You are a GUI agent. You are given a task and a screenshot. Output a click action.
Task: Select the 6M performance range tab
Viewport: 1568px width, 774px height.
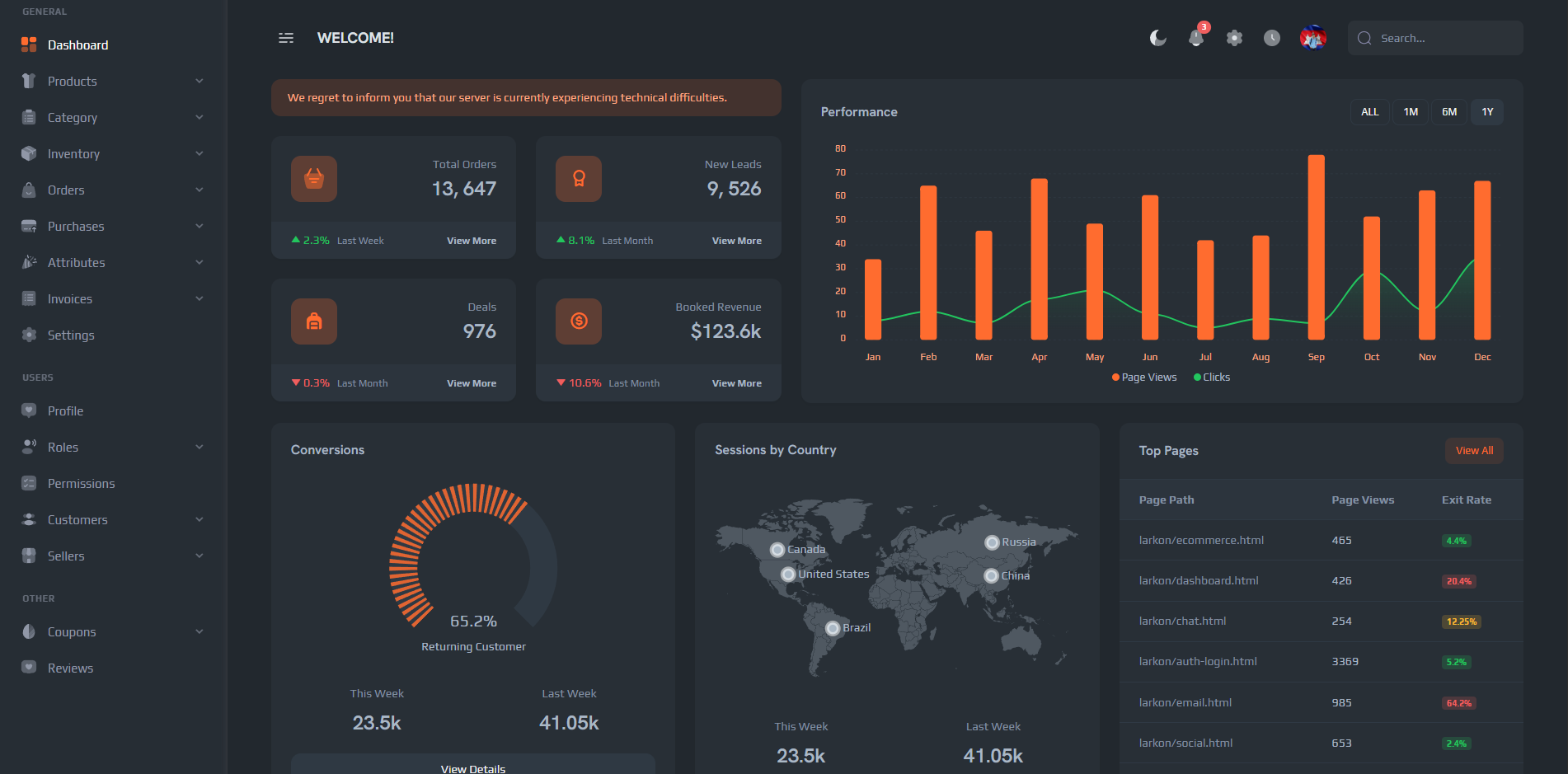(x=1449, y=112)
